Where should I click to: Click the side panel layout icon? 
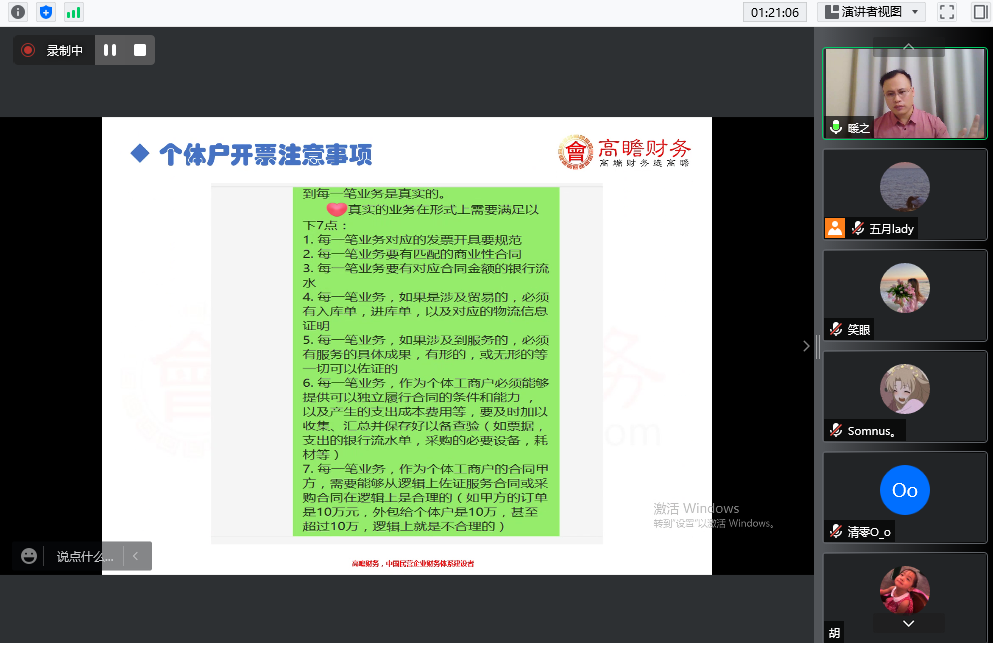(x=979, y=12)
